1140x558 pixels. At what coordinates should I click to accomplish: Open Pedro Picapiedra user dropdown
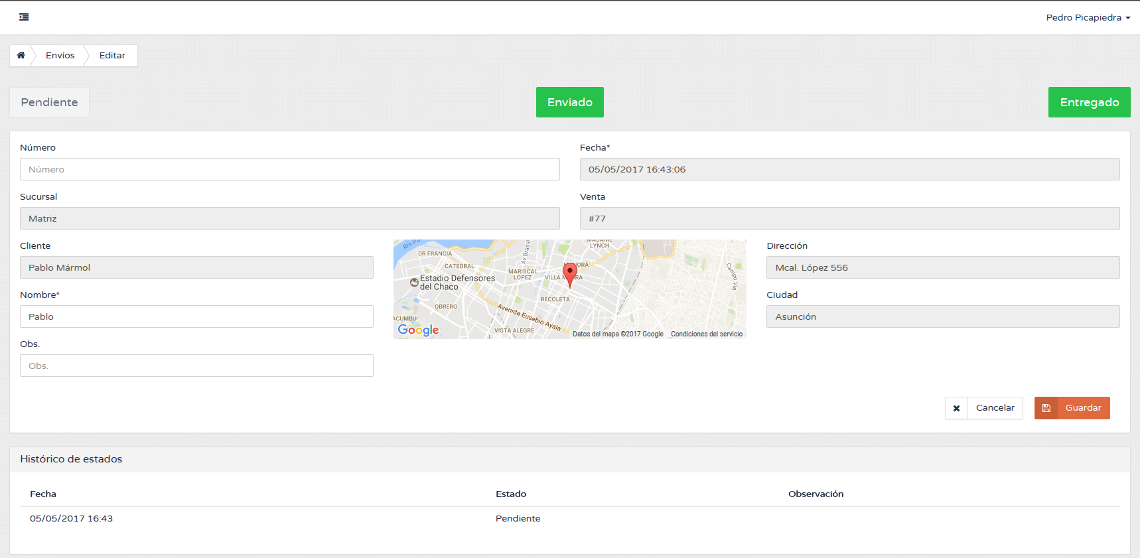1087,17
